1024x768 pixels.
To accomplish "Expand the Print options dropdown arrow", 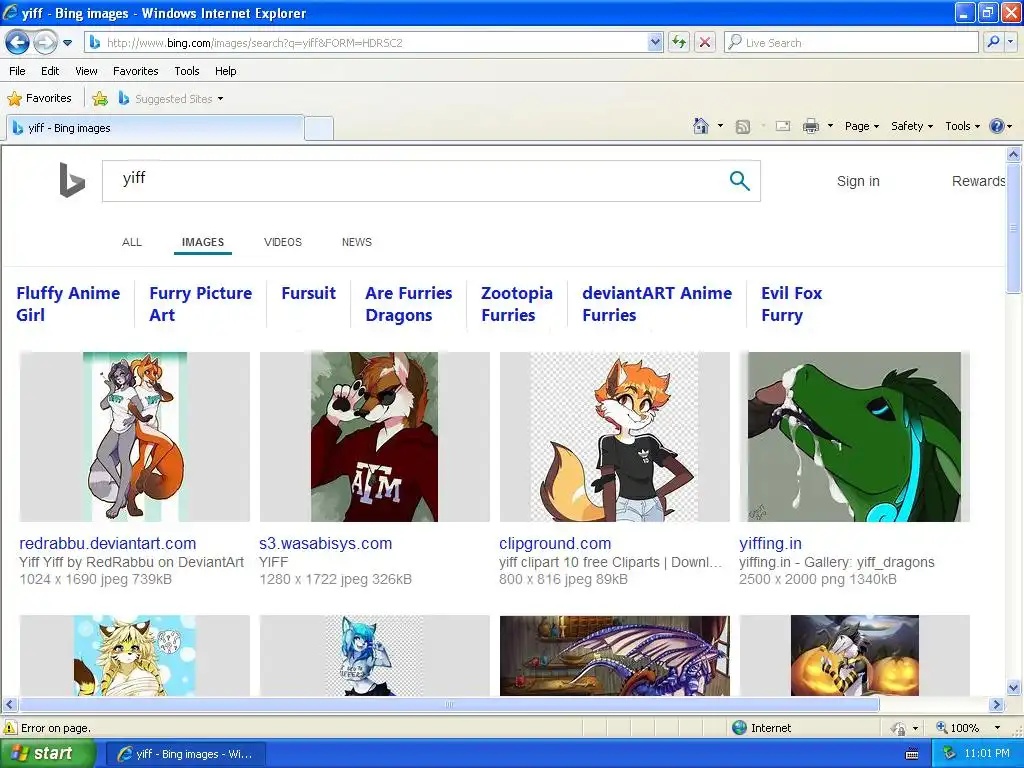I will 830,126.
